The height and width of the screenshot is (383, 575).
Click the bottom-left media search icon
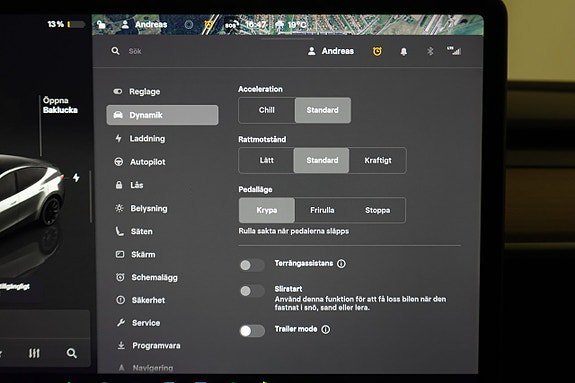(x=72, y=353)
